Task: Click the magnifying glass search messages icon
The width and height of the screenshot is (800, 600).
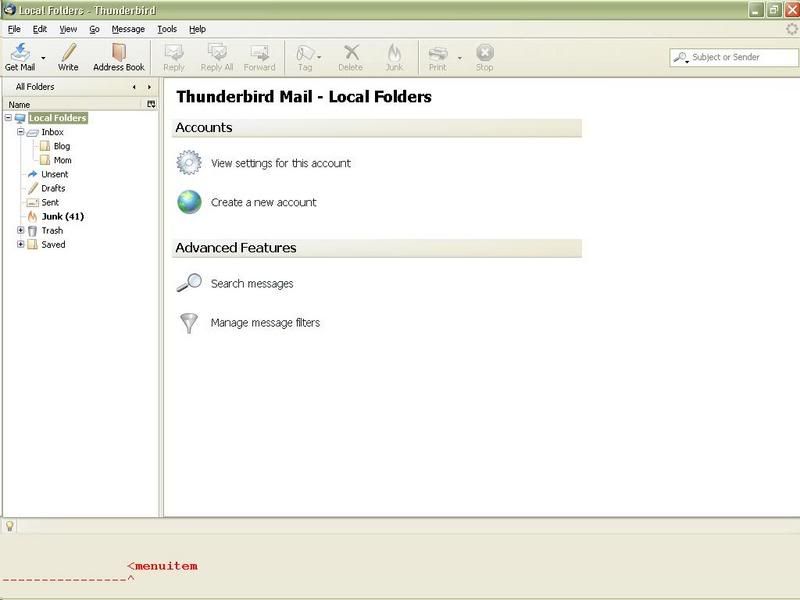Action: (x=189, y=283)
